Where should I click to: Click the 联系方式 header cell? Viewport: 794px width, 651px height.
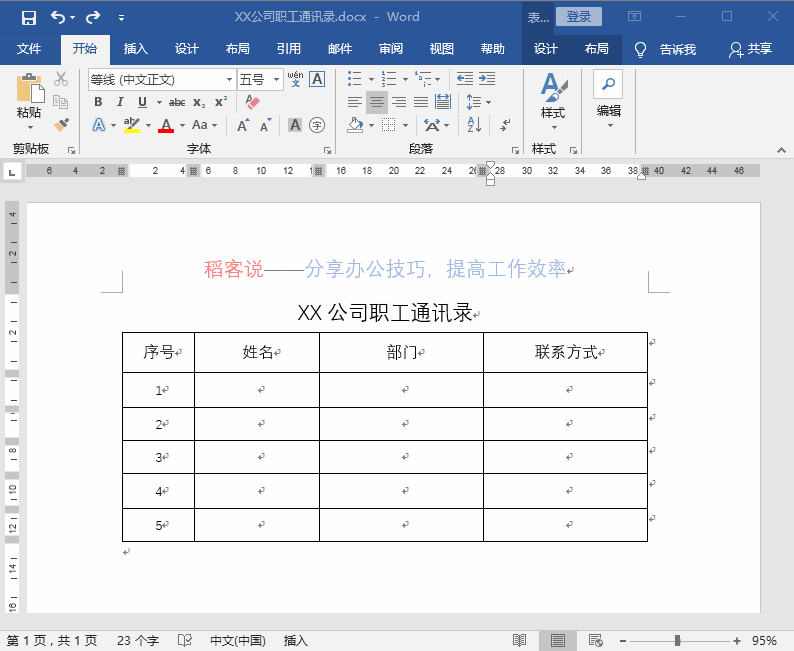pyautogui.click(x=566, y=352)
